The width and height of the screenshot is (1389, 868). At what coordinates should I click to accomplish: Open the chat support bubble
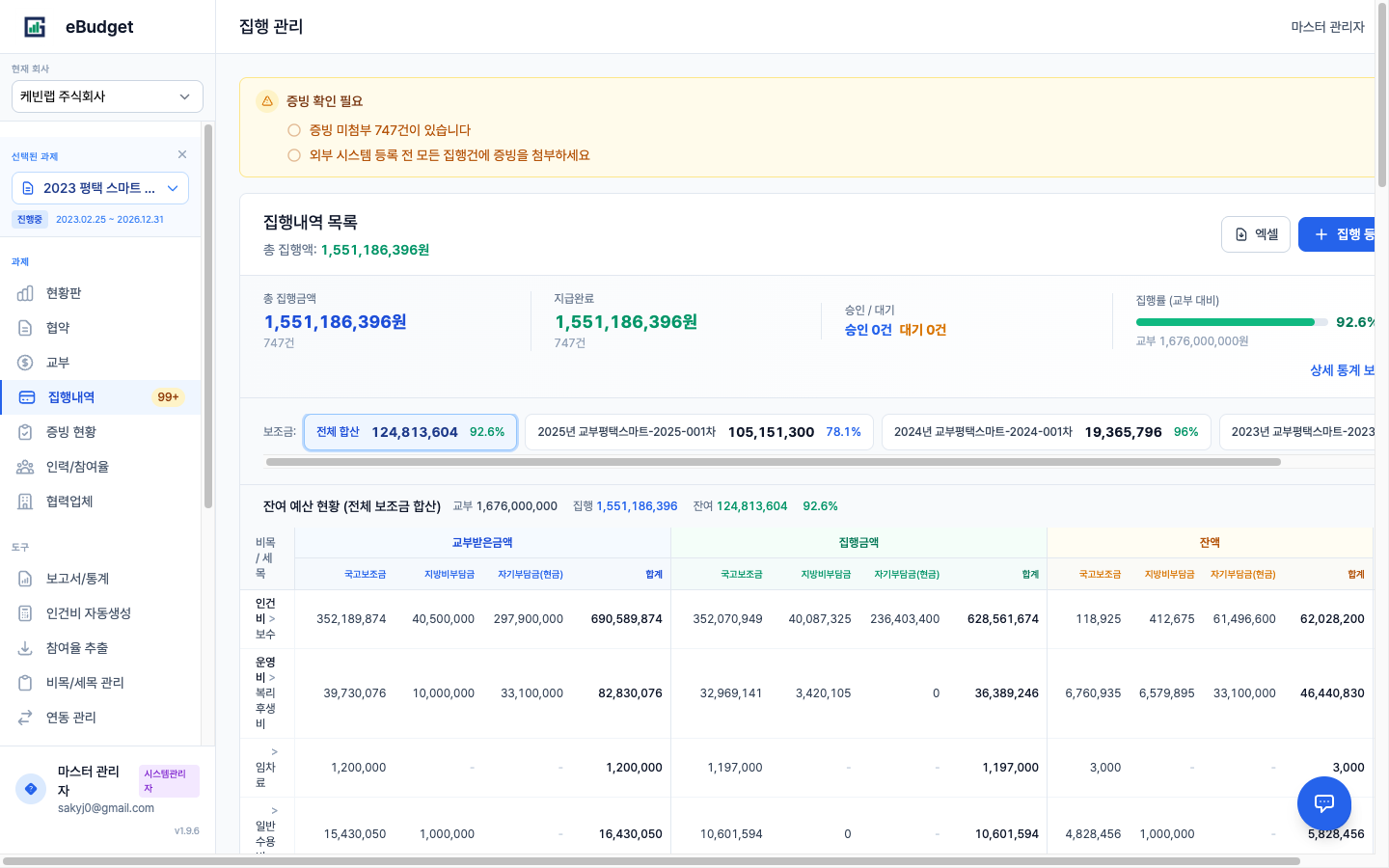point(1323,802)
